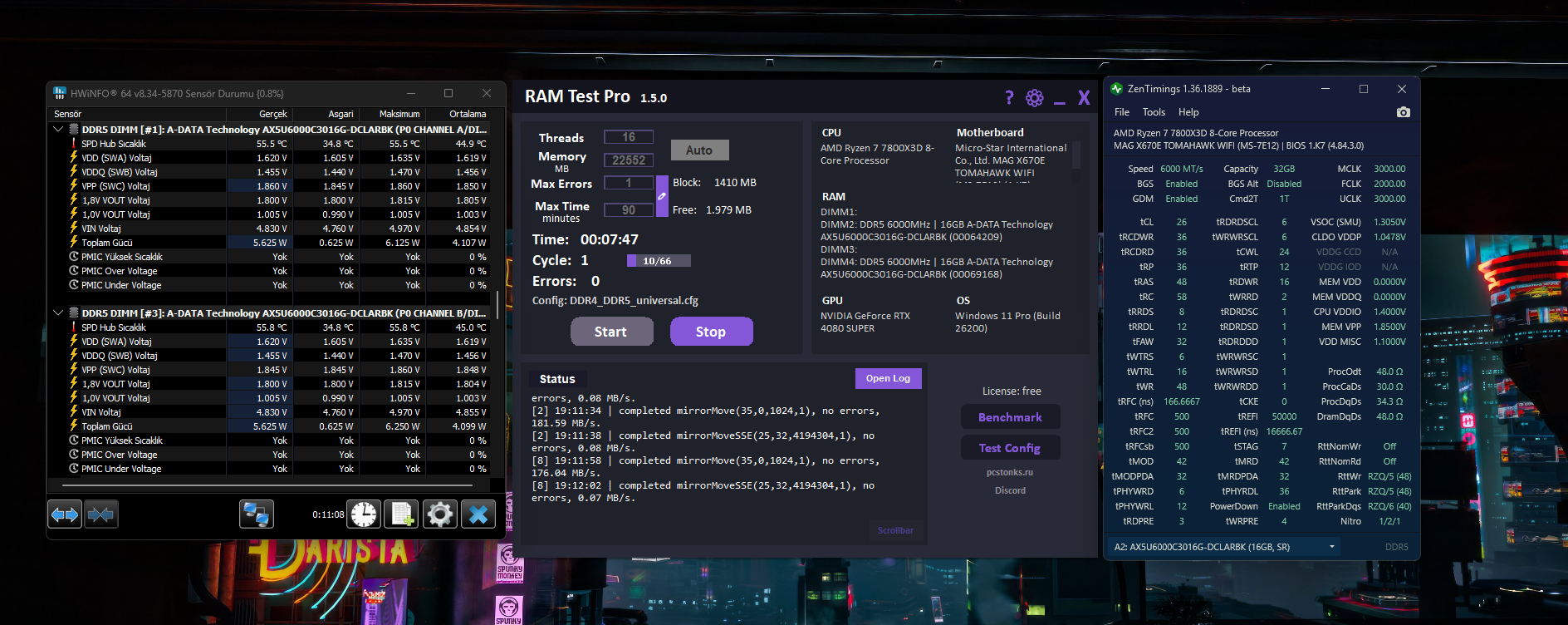Open the Discord link in RAM Test Pro
The width and height of the screenshot is (1568, 625).
1010,490
